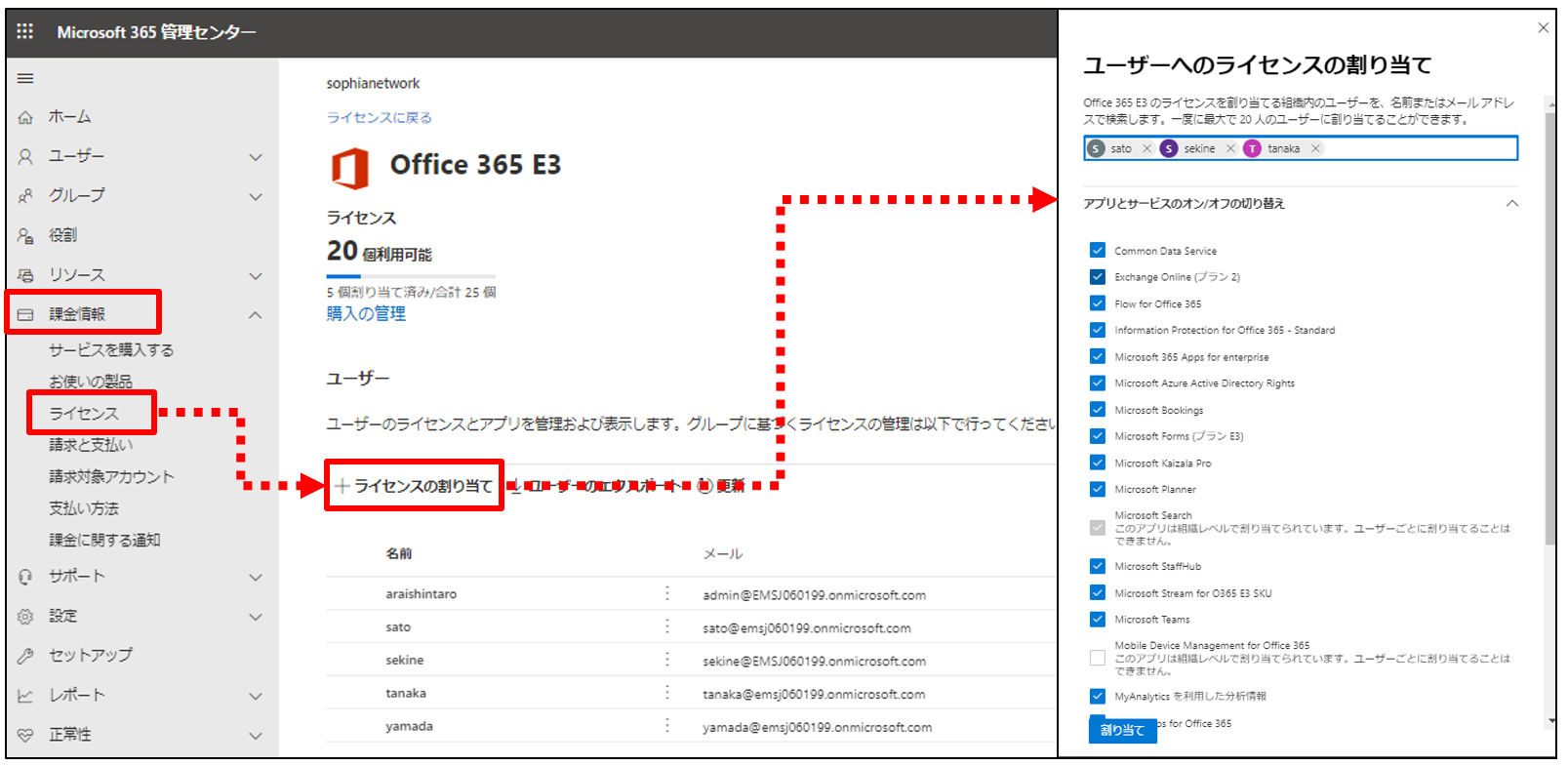Image resolution: width=1568 pixels, height=766 pixels.
Task: Remove tanaka chip with its X
Action: pyautogui.click(x=1315, y=148)
